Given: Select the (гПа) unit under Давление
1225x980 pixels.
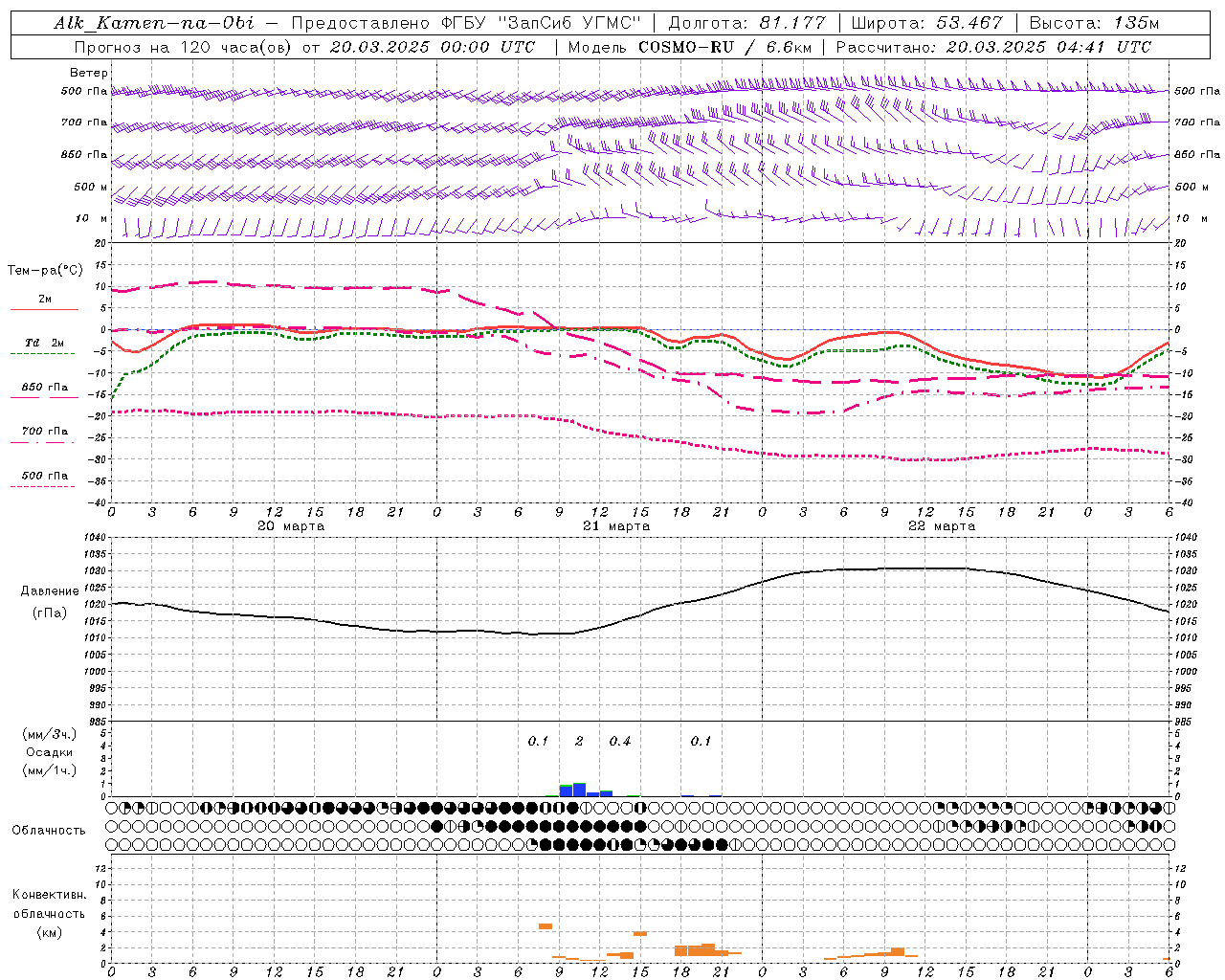Looking at the screenshot, I should (x=50, y=613).
